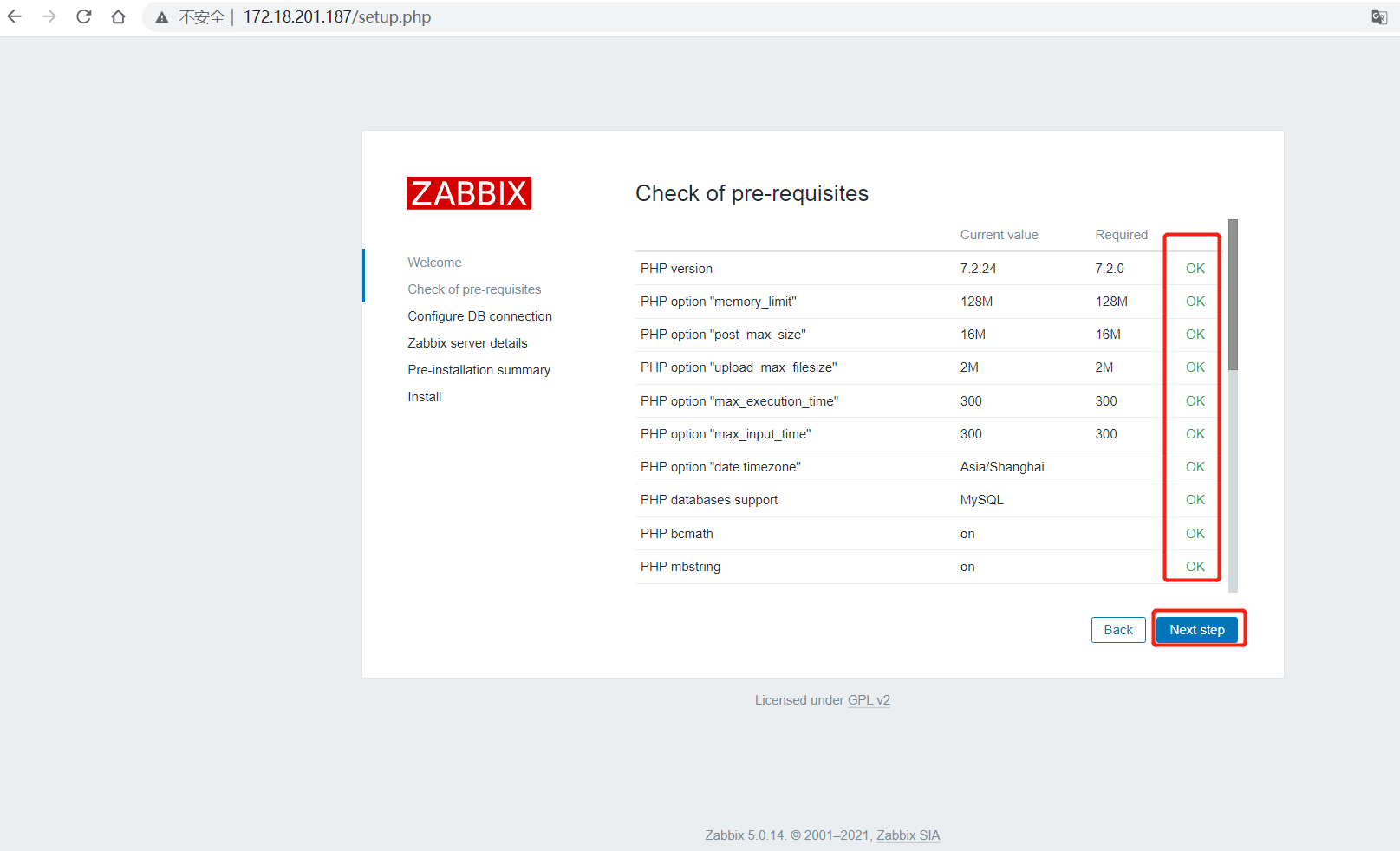Click OK status for date.timezone
The width and height of the screenshot is (1400, 851).
[x=1195, y=467]
